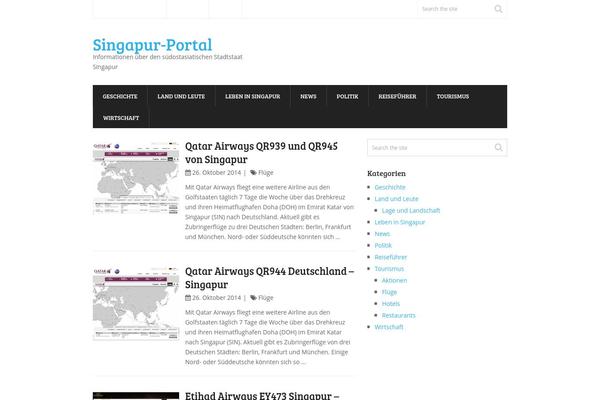Screen dimensions: 600x400
Task: Click Flüge tag under the QR939 post
Action: point(266,173)
